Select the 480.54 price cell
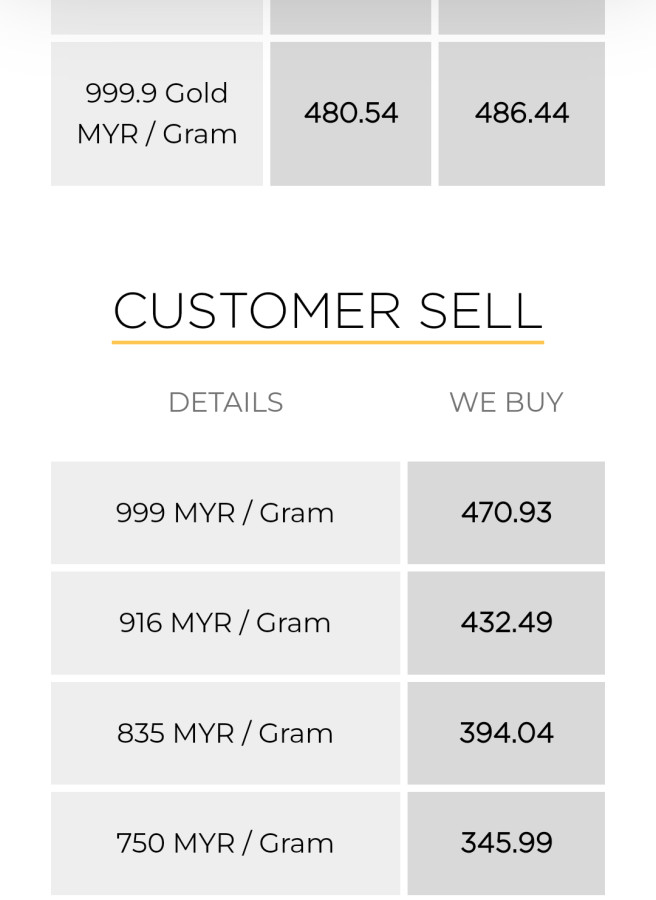The width and height of the screenshot is (656, 900). (351, 113)
